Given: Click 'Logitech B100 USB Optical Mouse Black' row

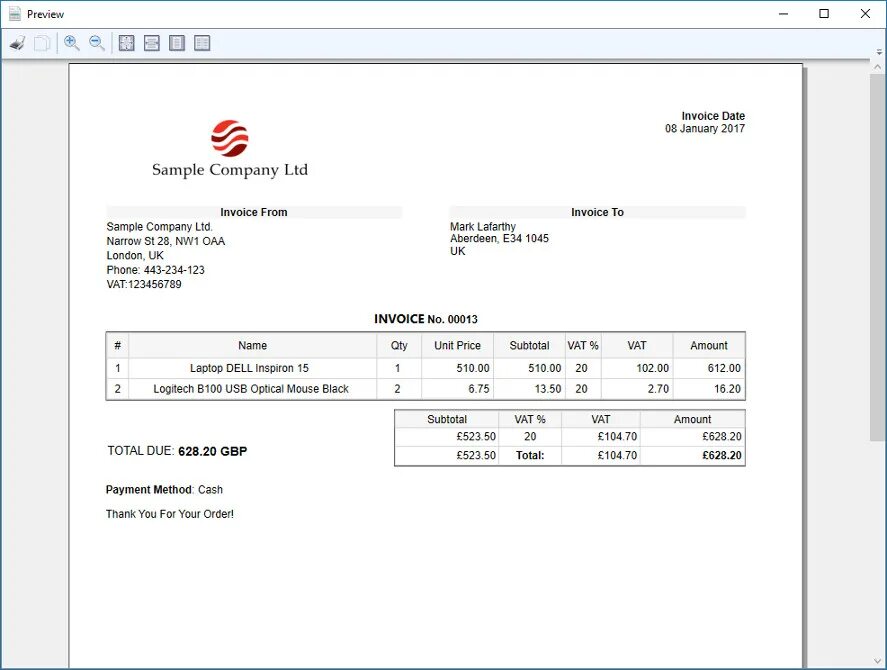Looking at the screenshot, I should click(x=251, y=389).
